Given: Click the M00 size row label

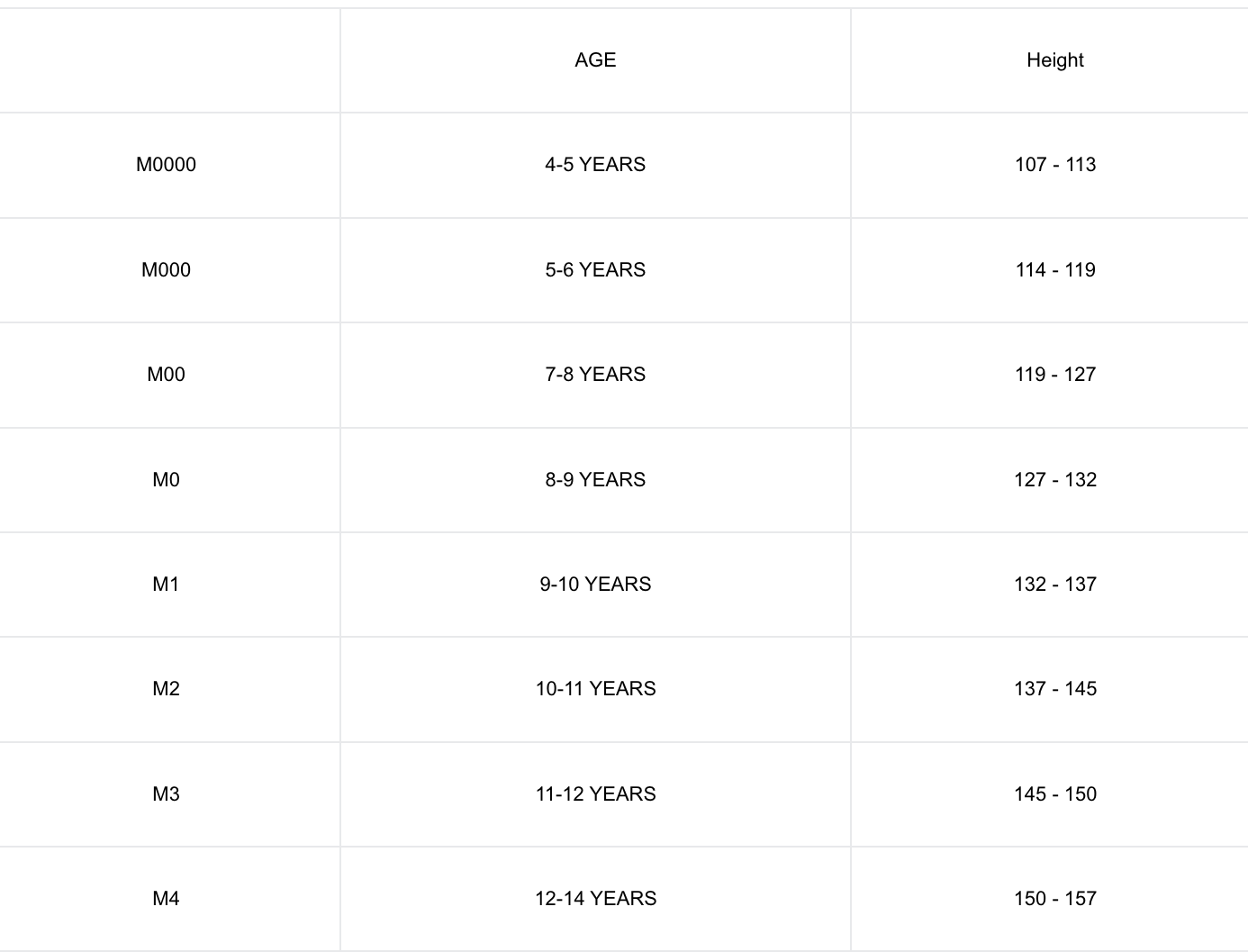Looking at the screenshot, I should pos(166,375).
